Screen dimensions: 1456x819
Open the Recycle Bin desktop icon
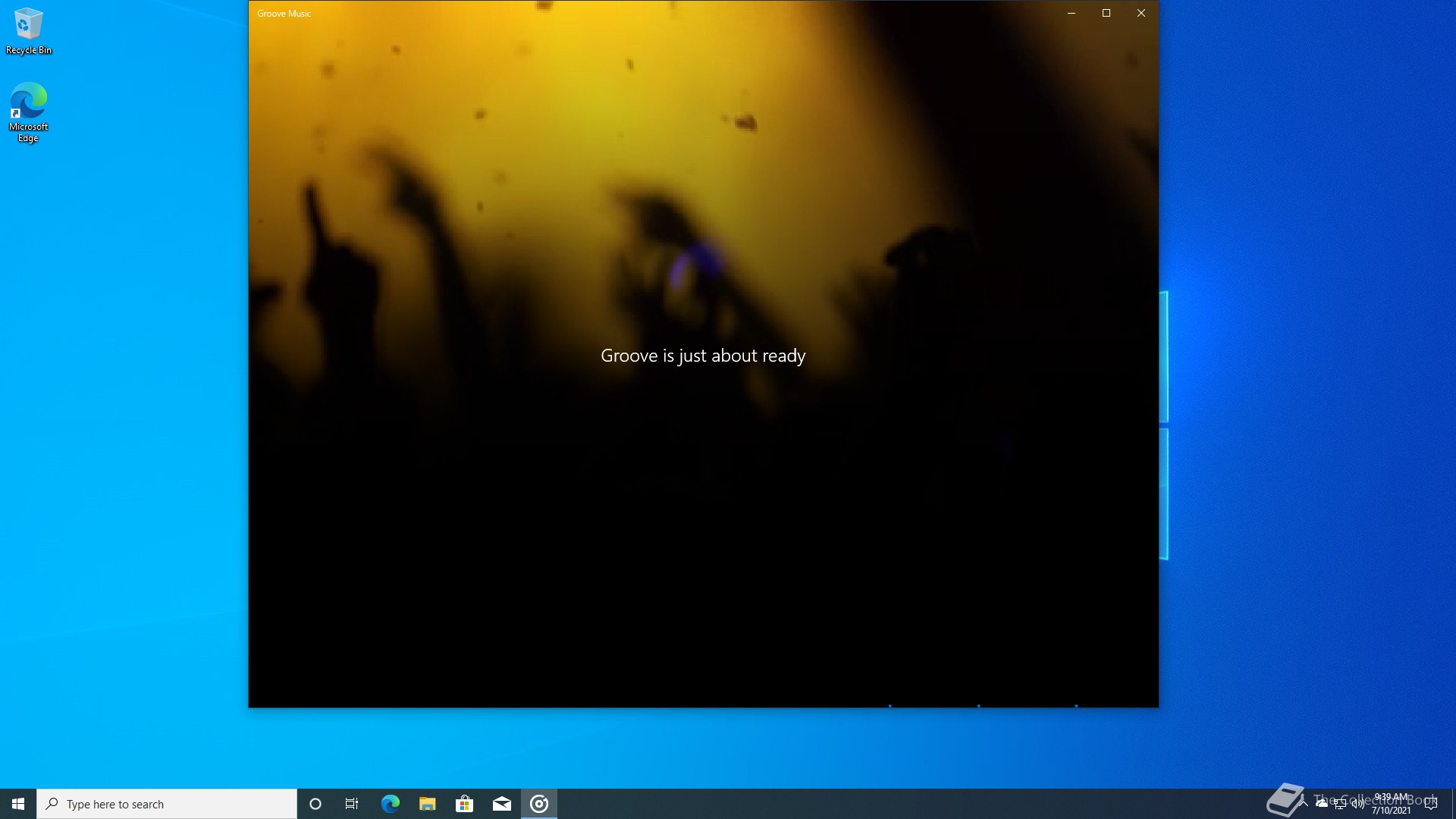[x=29, y=31]
